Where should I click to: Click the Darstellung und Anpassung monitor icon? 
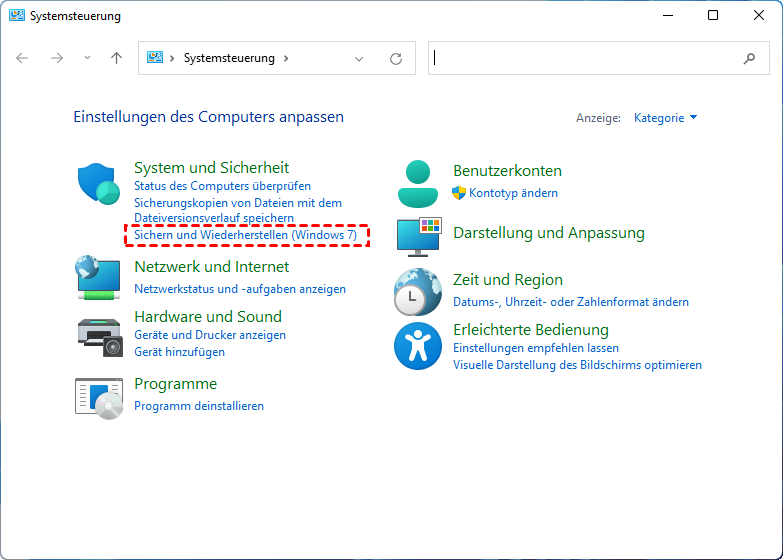click(418, 234)
